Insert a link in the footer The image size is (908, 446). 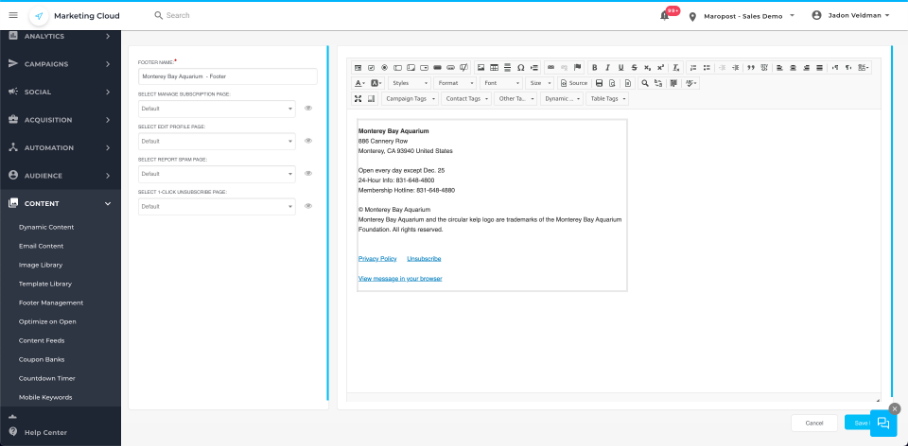(x=551, y=67)
